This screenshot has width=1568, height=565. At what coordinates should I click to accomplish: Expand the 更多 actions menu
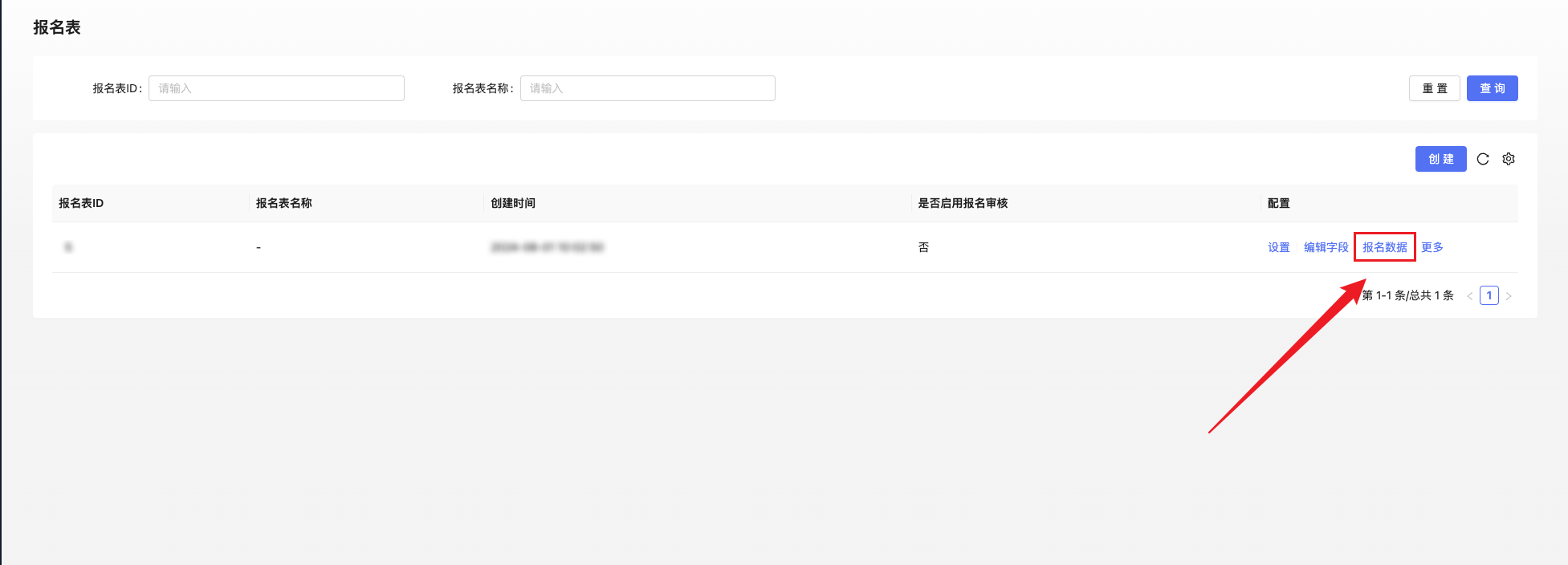click(x=1432, y=247)
